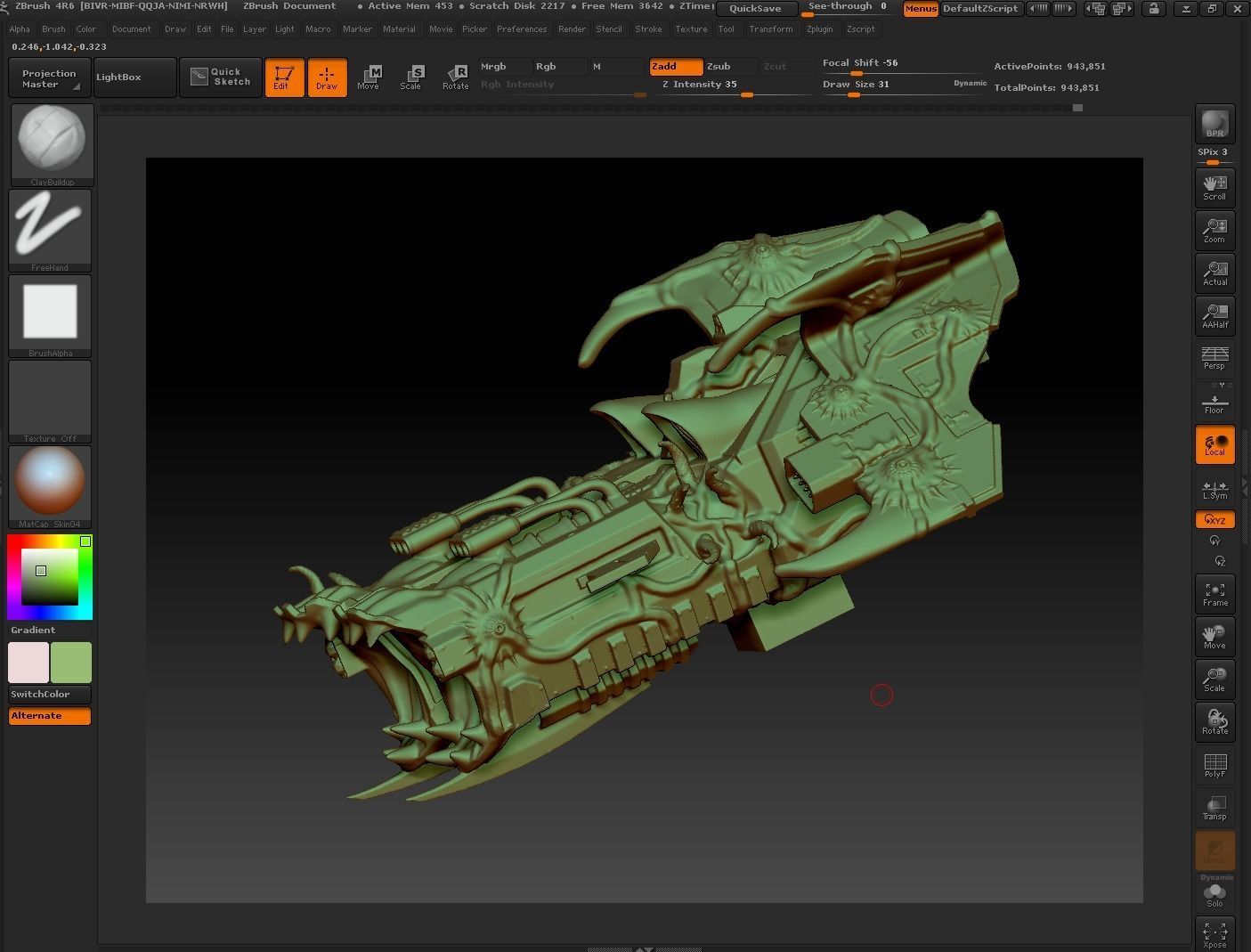Toggle PolyF polyframe display
The height and width of the screenshot is (952, 1251).
point(1214,764)
